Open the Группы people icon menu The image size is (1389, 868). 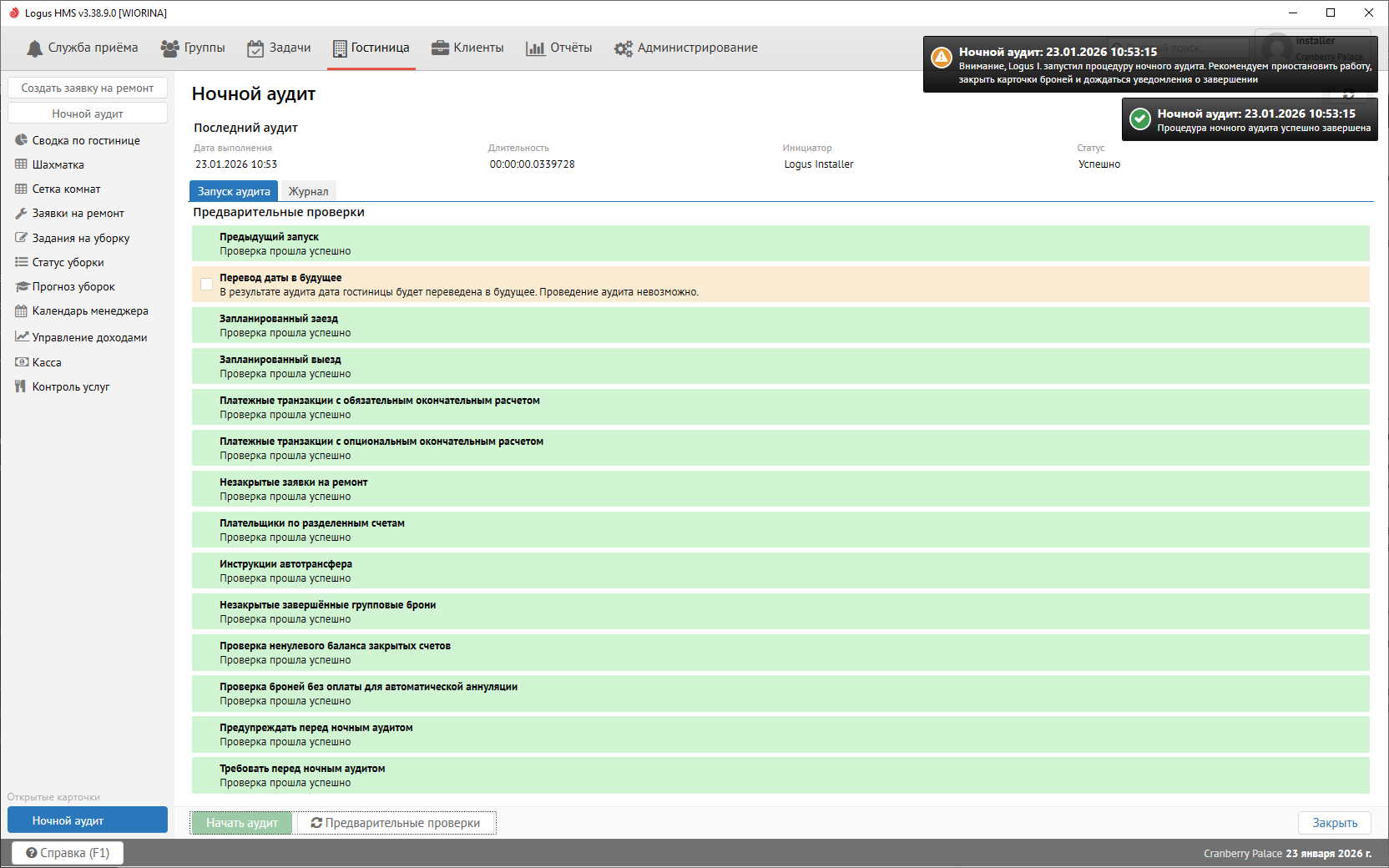[169, 48]
